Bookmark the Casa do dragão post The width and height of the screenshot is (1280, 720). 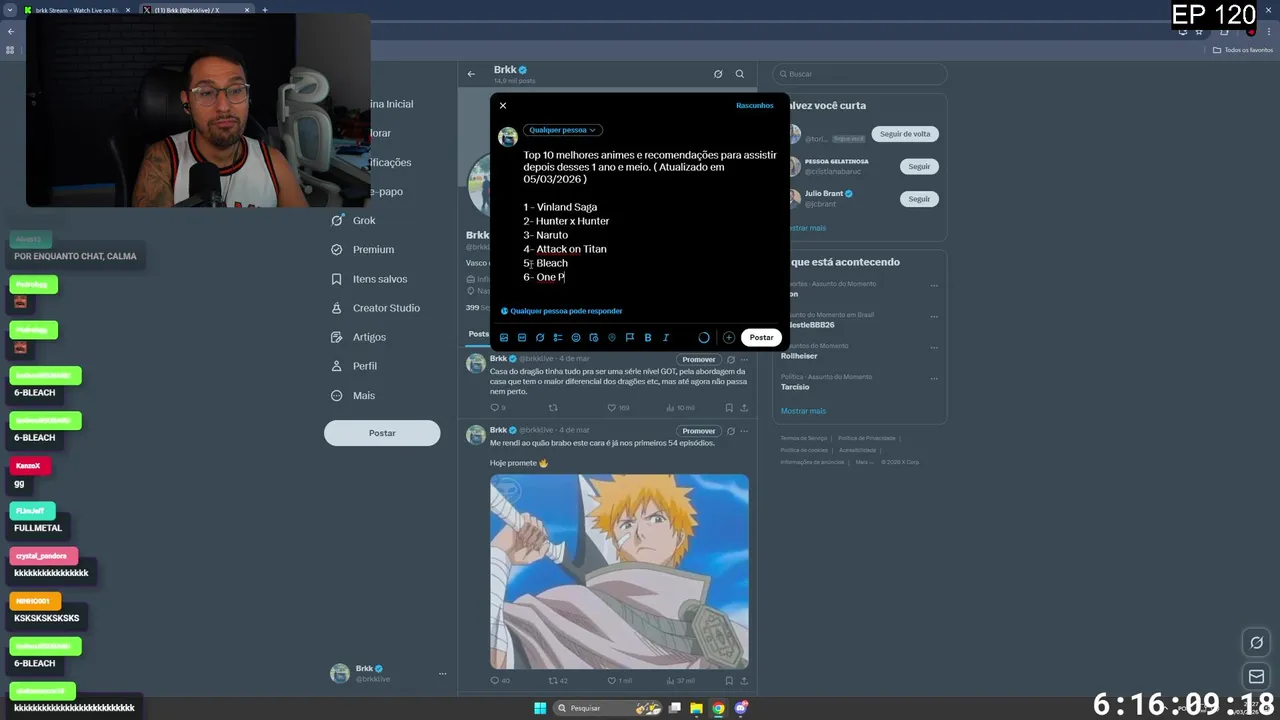pyautogui.click(x=729, y=408)
